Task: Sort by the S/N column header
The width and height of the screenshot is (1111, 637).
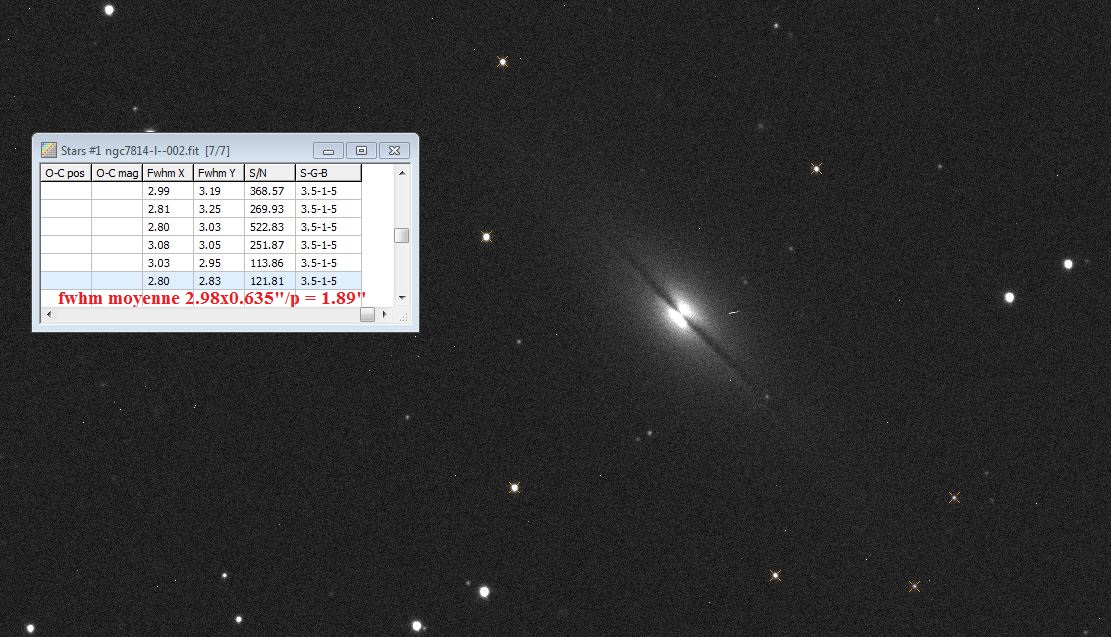Action: (x=270, y=173)
